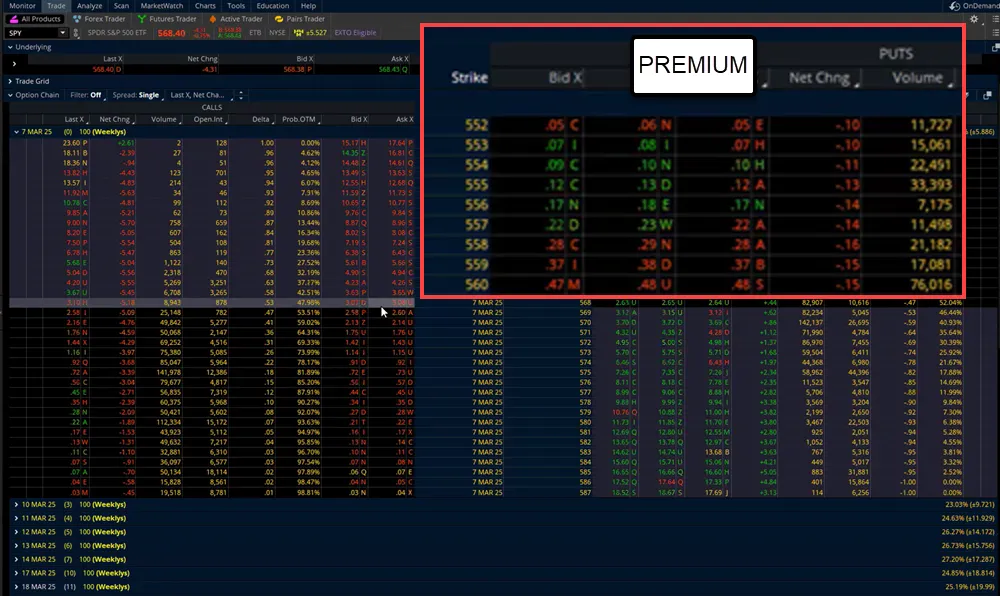This screenshot has height=596, width=1000.
Task: Click the Underlying section detach icon
Action: click(995, 47)
